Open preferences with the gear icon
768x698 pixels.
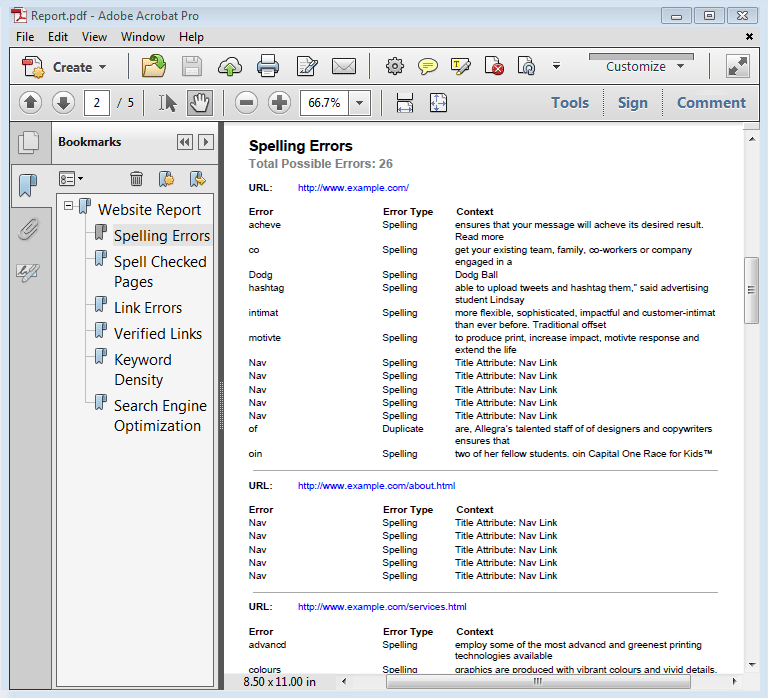coord(395,66)
